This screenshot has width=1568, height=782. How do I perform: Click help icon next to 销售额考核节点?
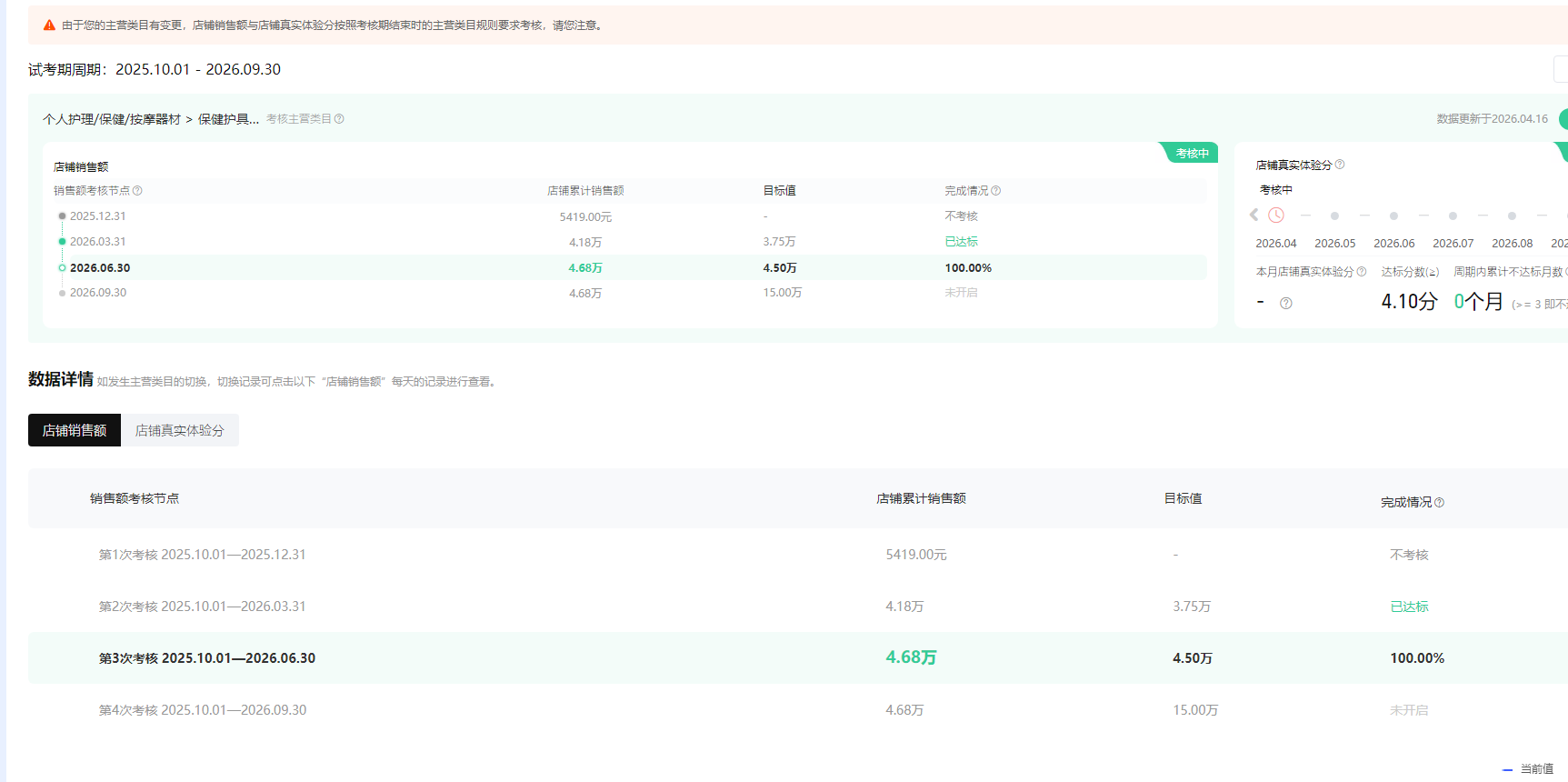(x=137, y=191)
